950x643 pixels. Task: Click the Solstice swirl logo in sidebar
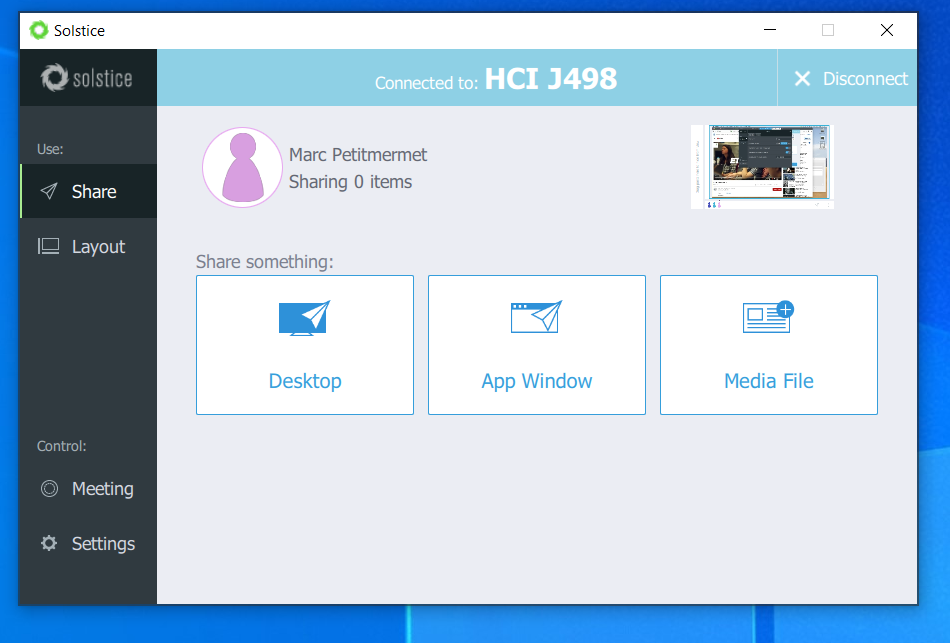(x=54, y=78)
